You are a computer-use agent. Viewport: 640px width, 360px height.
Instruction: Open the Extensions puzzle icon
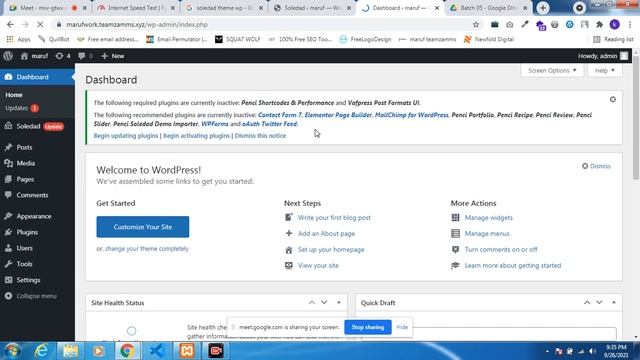600,24
